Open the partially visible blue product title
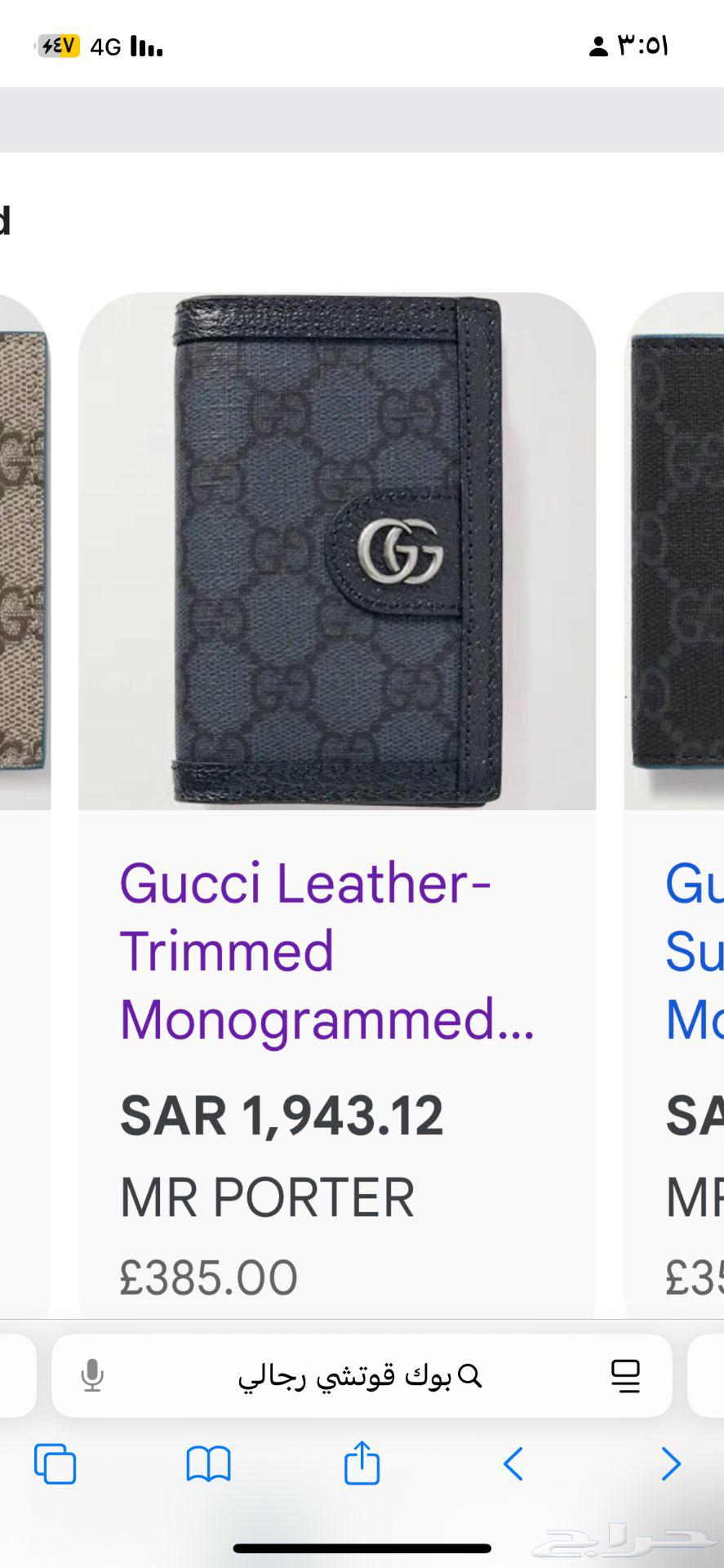724x1568 pixels. (694, 951)
